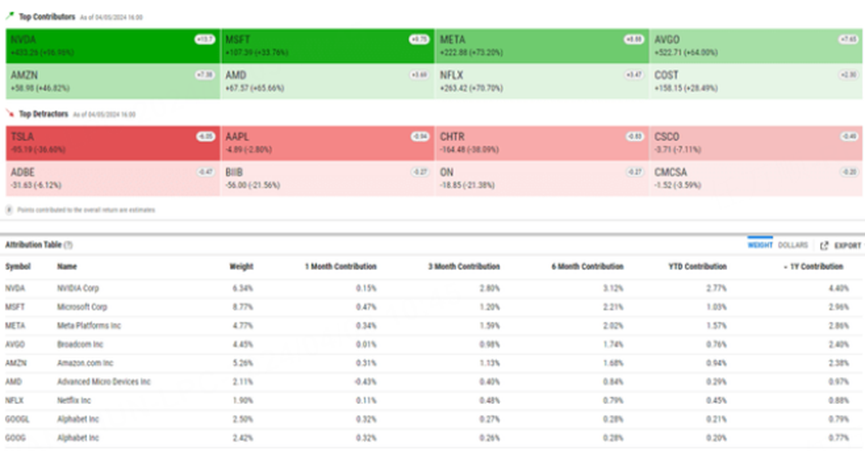Click Microsoft Corp name cell

click(x=82, y=307)
